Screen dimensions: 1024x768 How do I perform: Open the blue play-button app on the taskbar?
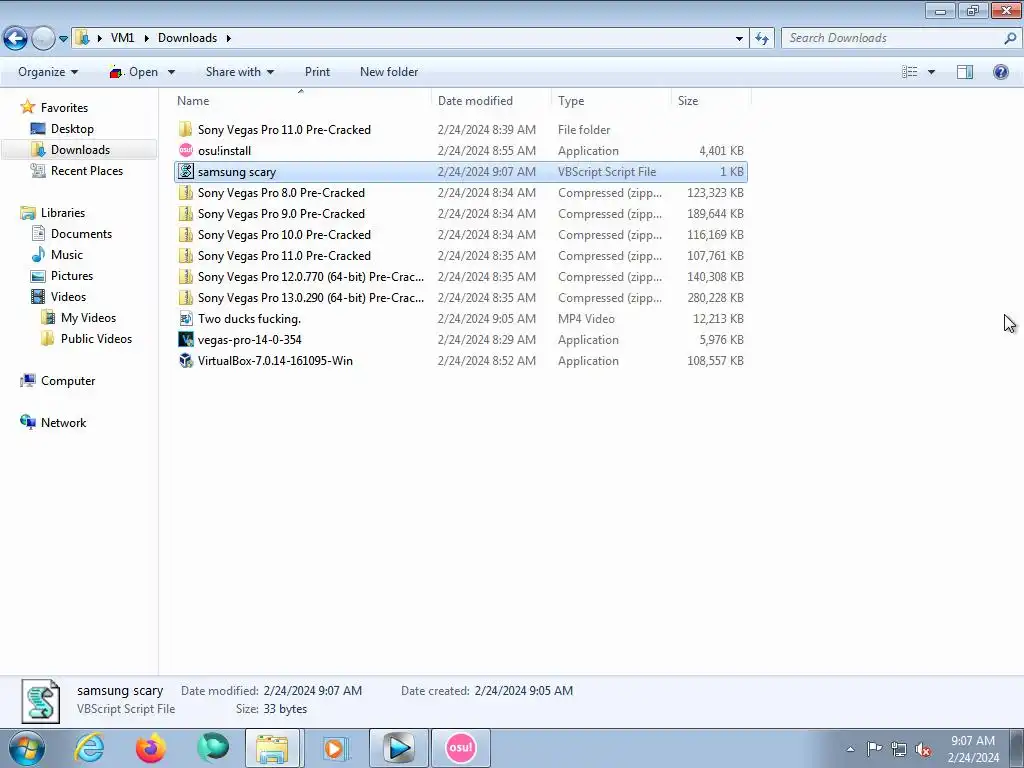click(399, 748)
